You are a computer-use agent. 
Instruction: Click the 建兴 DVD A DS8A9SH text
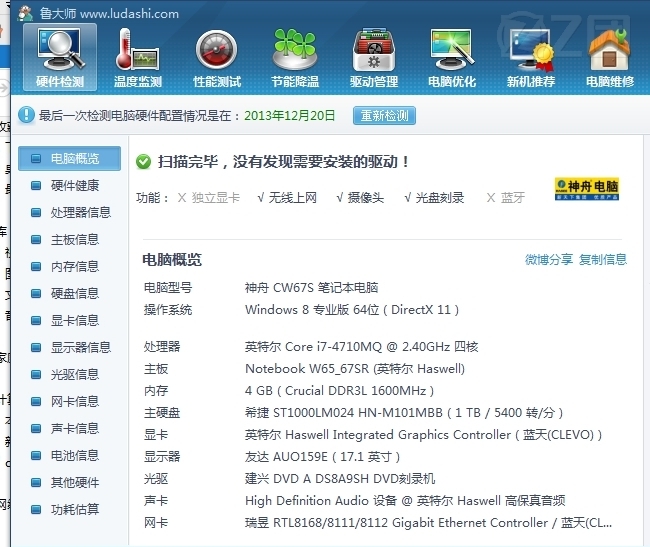click(340, 479)
